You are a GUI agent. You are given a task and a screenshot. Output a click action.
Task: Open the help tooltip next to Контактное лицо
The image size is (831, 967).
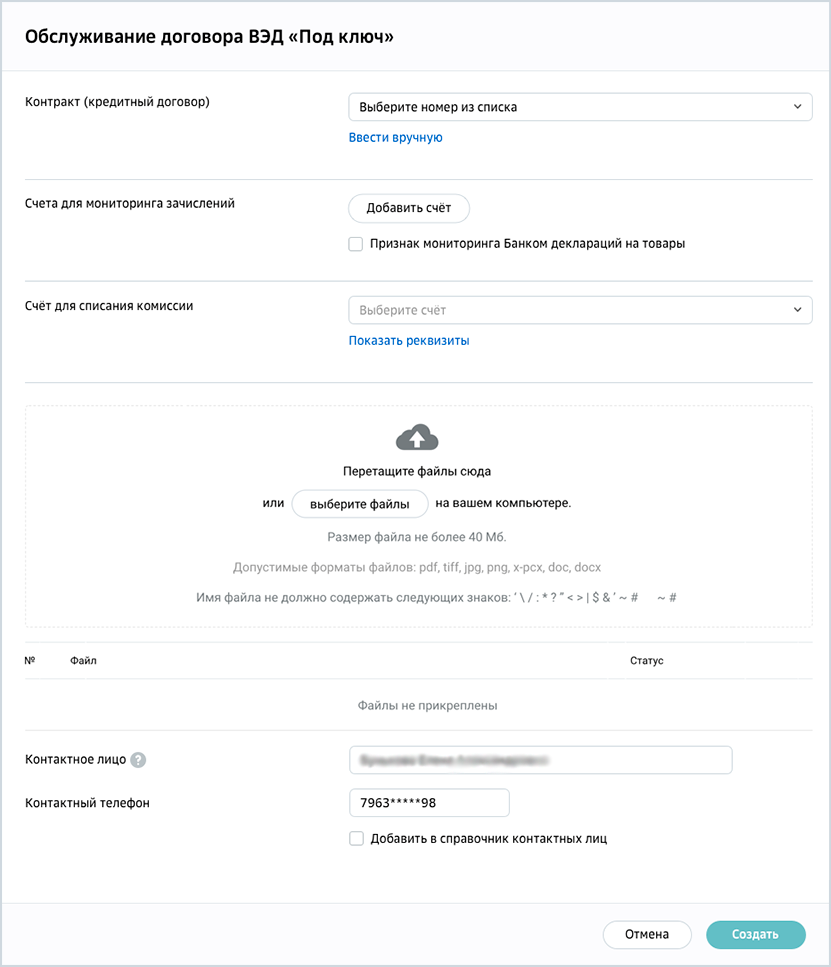click(138, 760)
